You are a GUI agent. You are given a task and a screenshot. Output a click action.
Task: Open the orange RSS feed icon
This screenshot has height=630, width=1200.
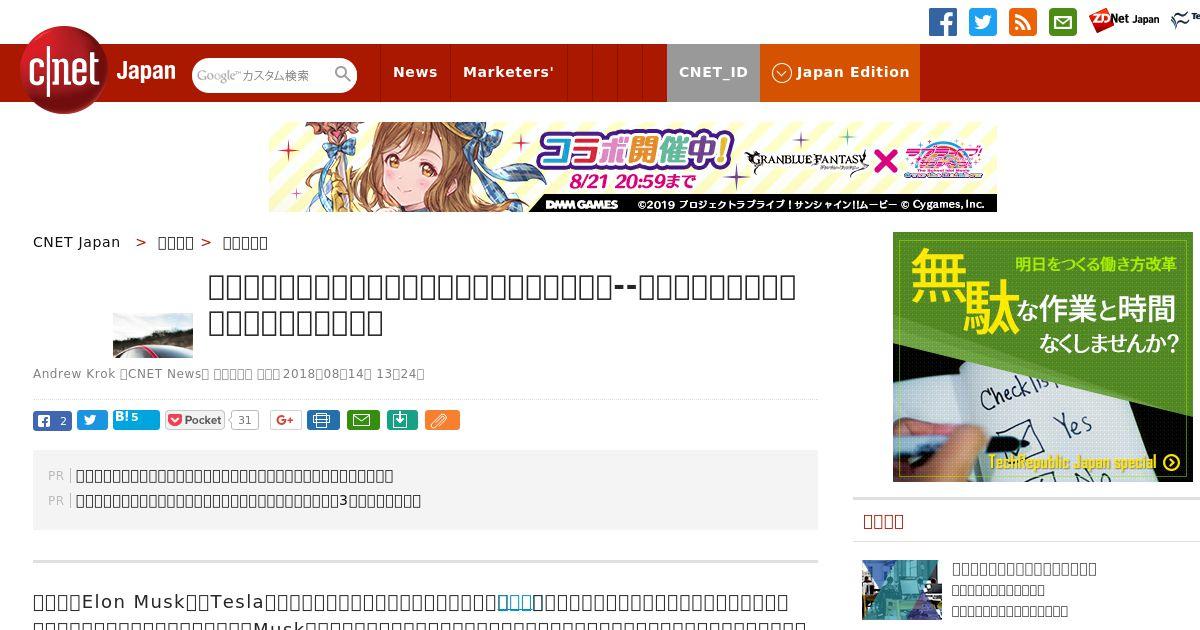pyautogui.click(x=1023, y=22)
